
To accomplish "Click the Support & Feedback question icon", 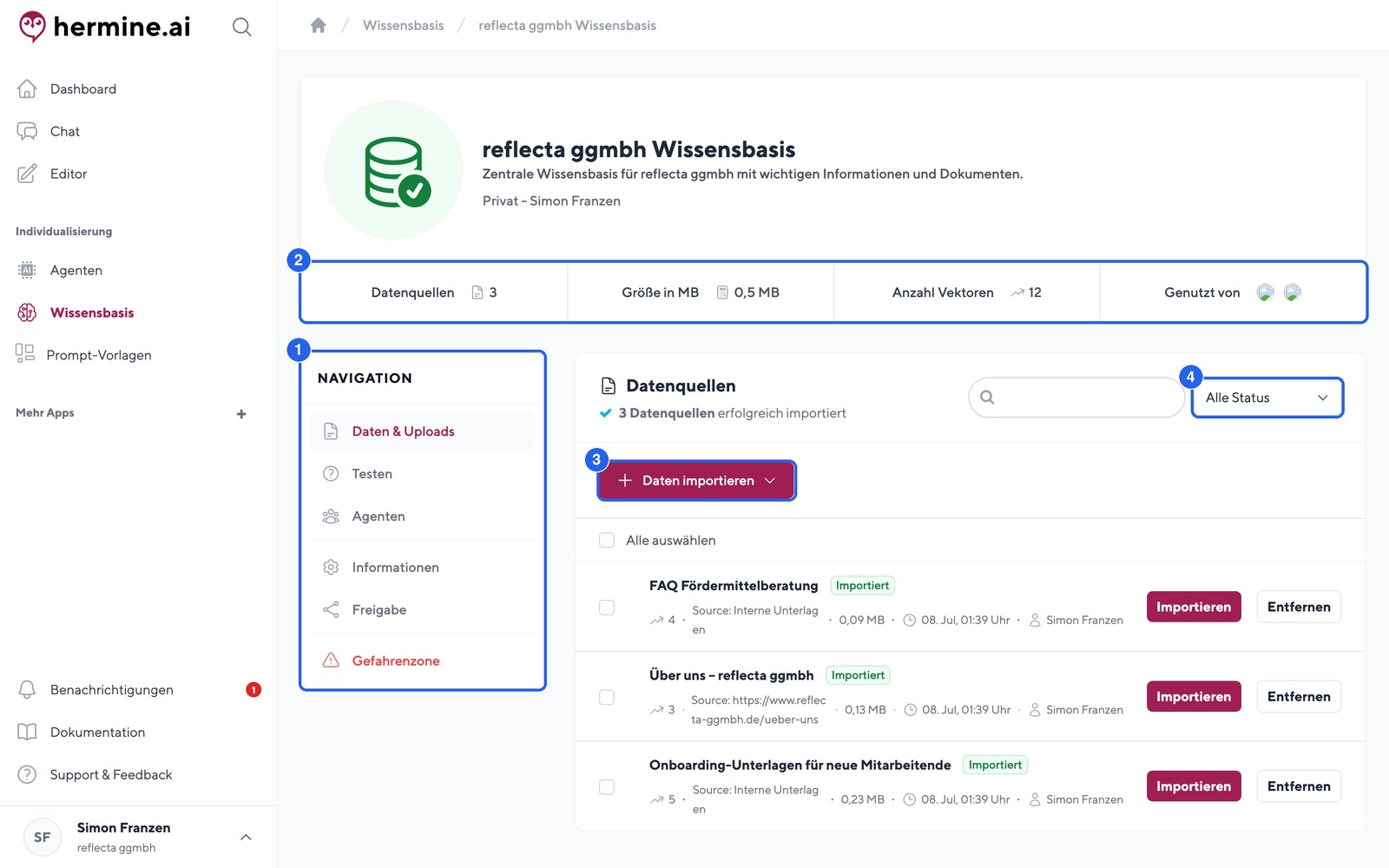I will click(27, 774).
